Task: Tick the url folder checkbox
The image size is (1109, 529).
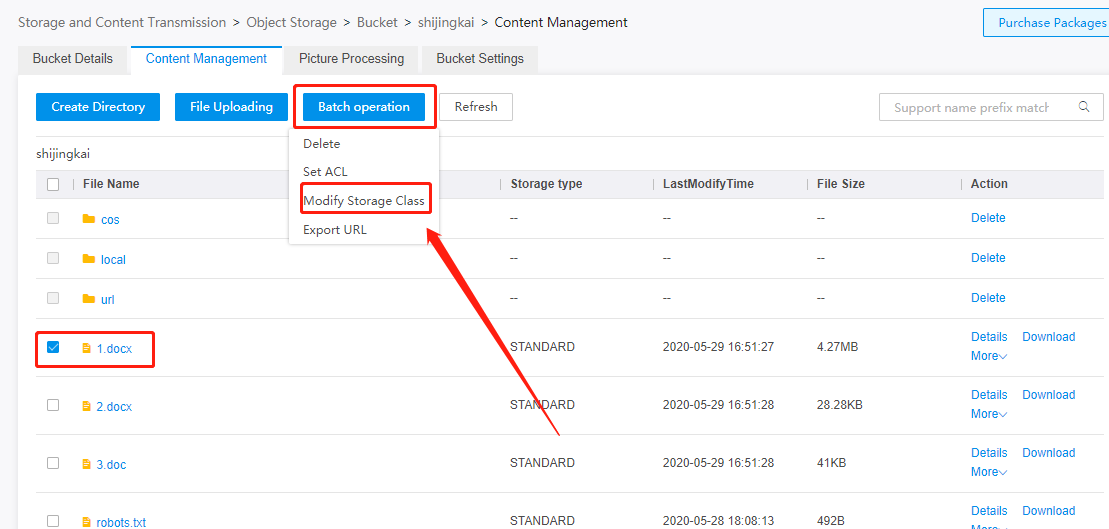Action: coord(53,298)
